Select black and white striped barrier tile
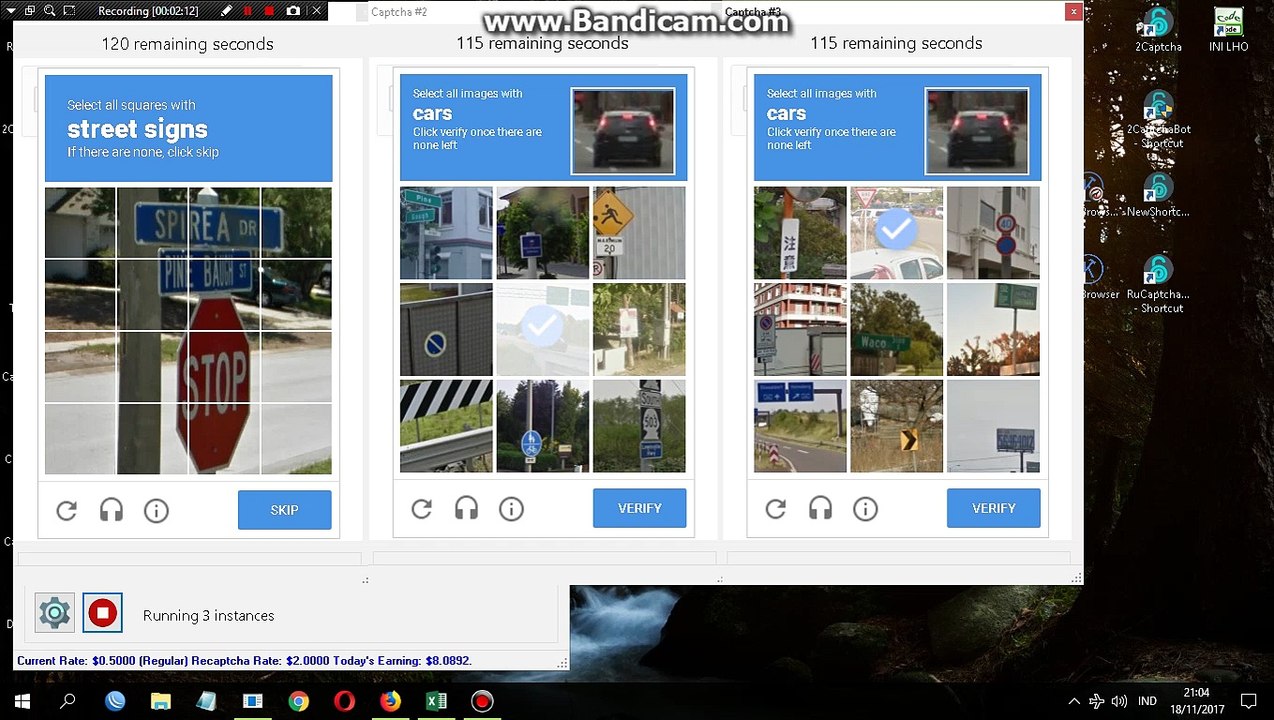Image resolution: width=1274 pixels, height=720 pixels. (446, 426)
